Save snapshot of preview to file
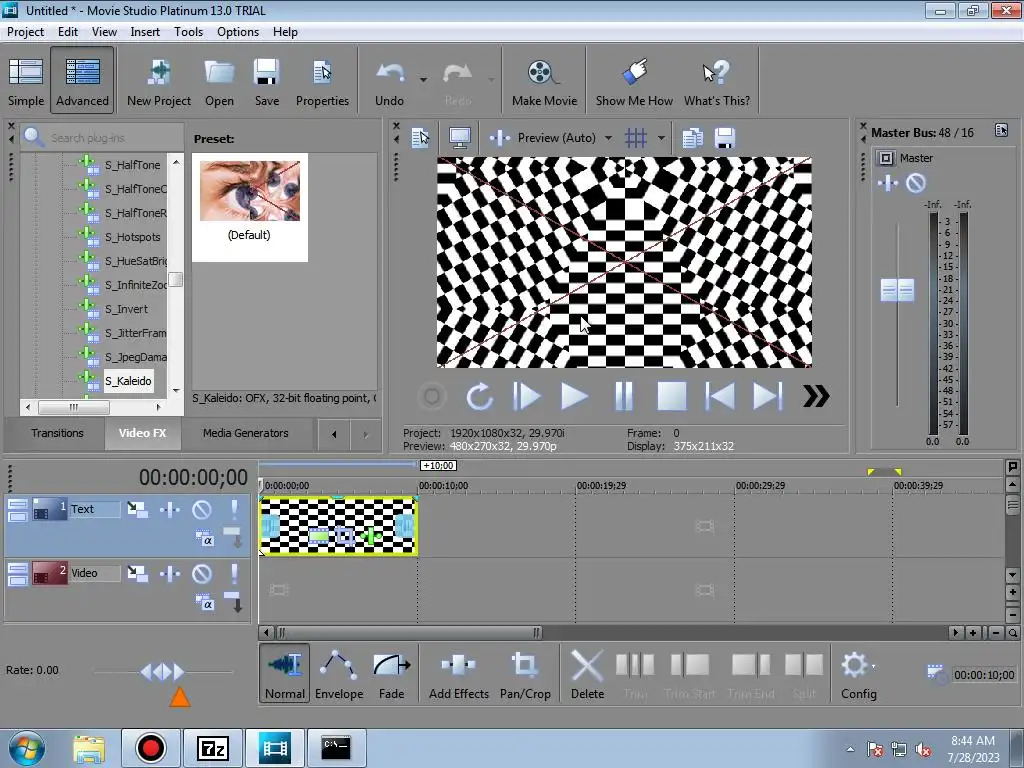Screen dimensions: 1024x768 (725, 138)
